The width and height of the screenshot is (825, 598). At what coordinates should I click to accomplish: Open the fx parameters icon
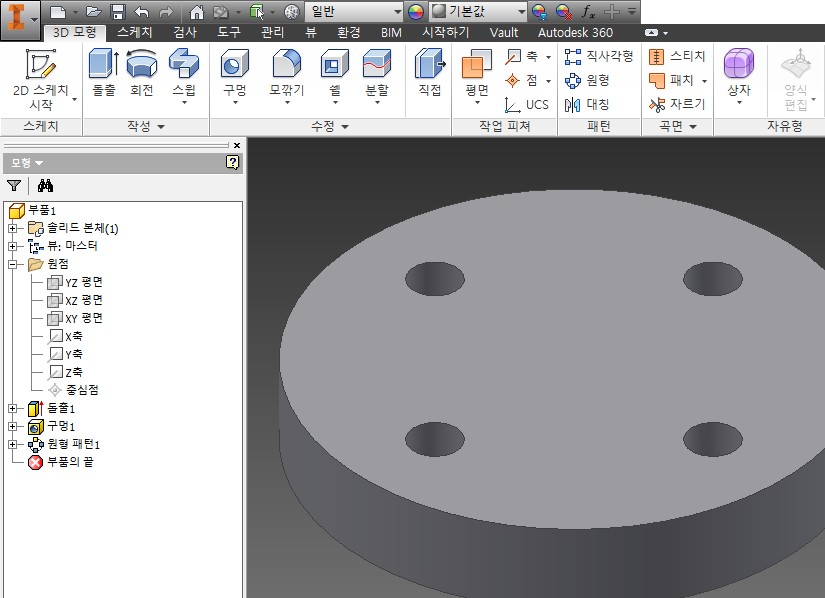click(x=588, y=12)
